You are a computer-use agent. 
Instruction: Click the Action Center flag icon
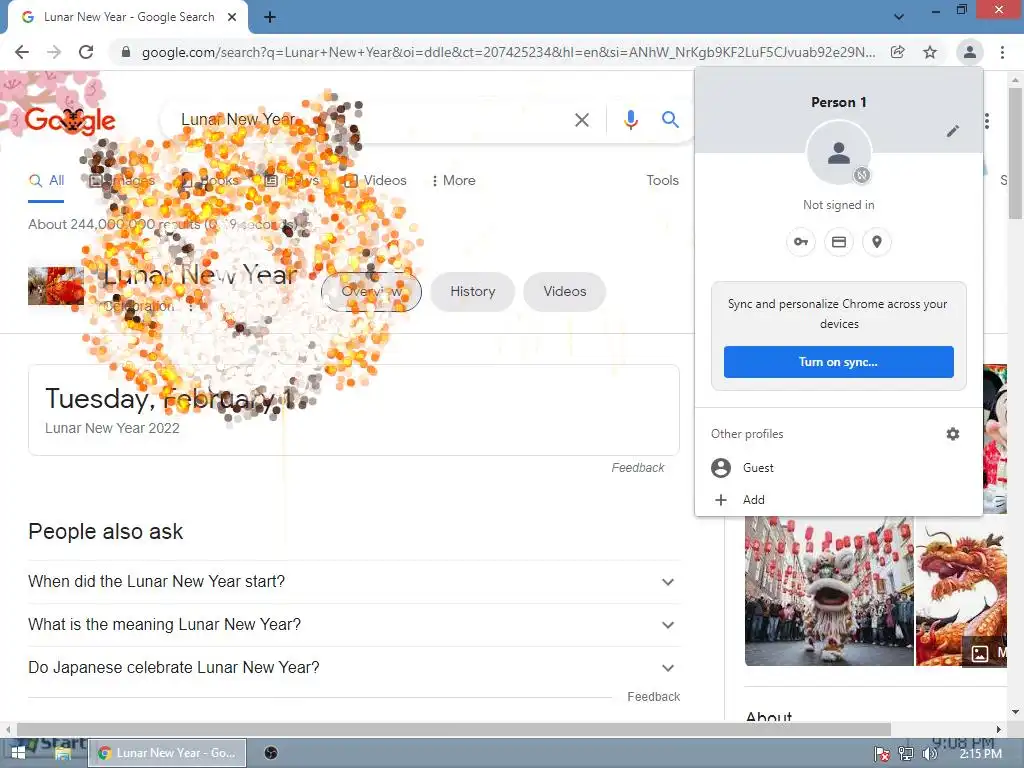pyautogui.click(x=882, y=754)
